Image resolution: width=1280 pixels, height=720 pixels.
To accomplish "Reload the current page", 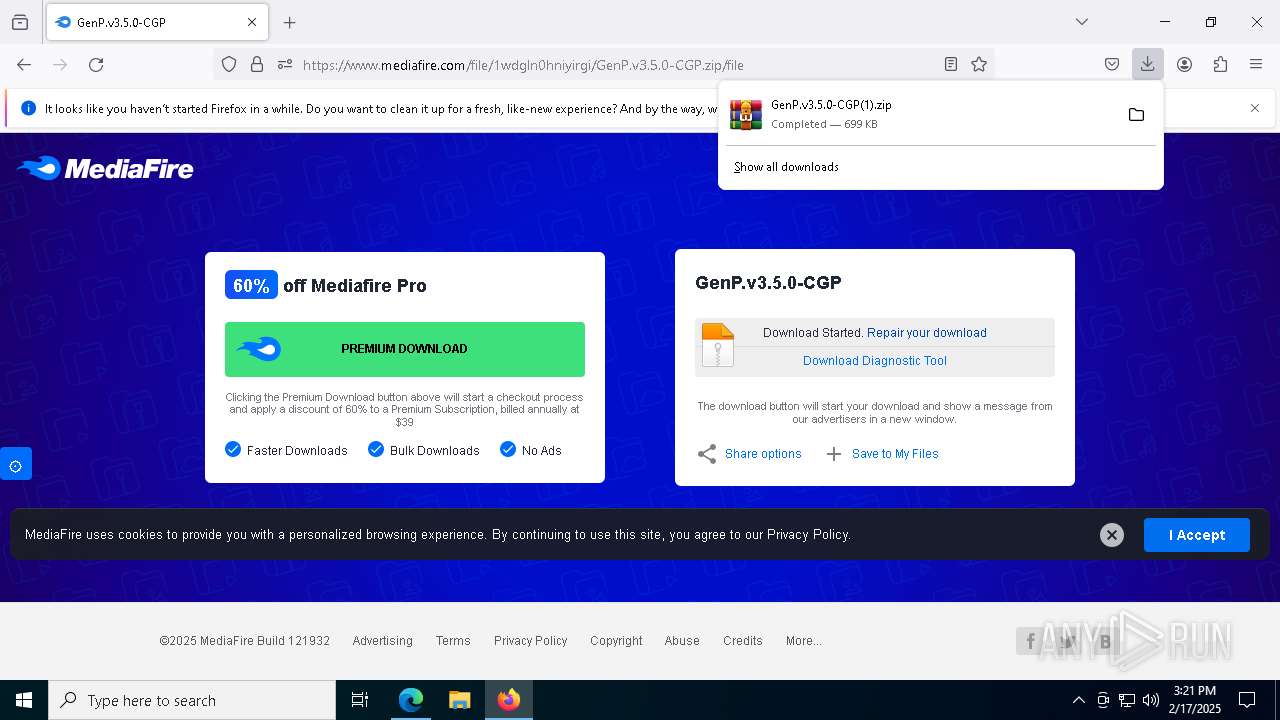I will tap(96, 64).
